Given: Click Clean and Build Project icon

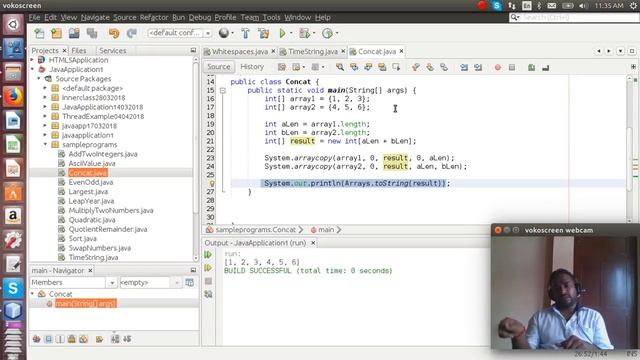Looking at the screenshot, I should point(264,33).
